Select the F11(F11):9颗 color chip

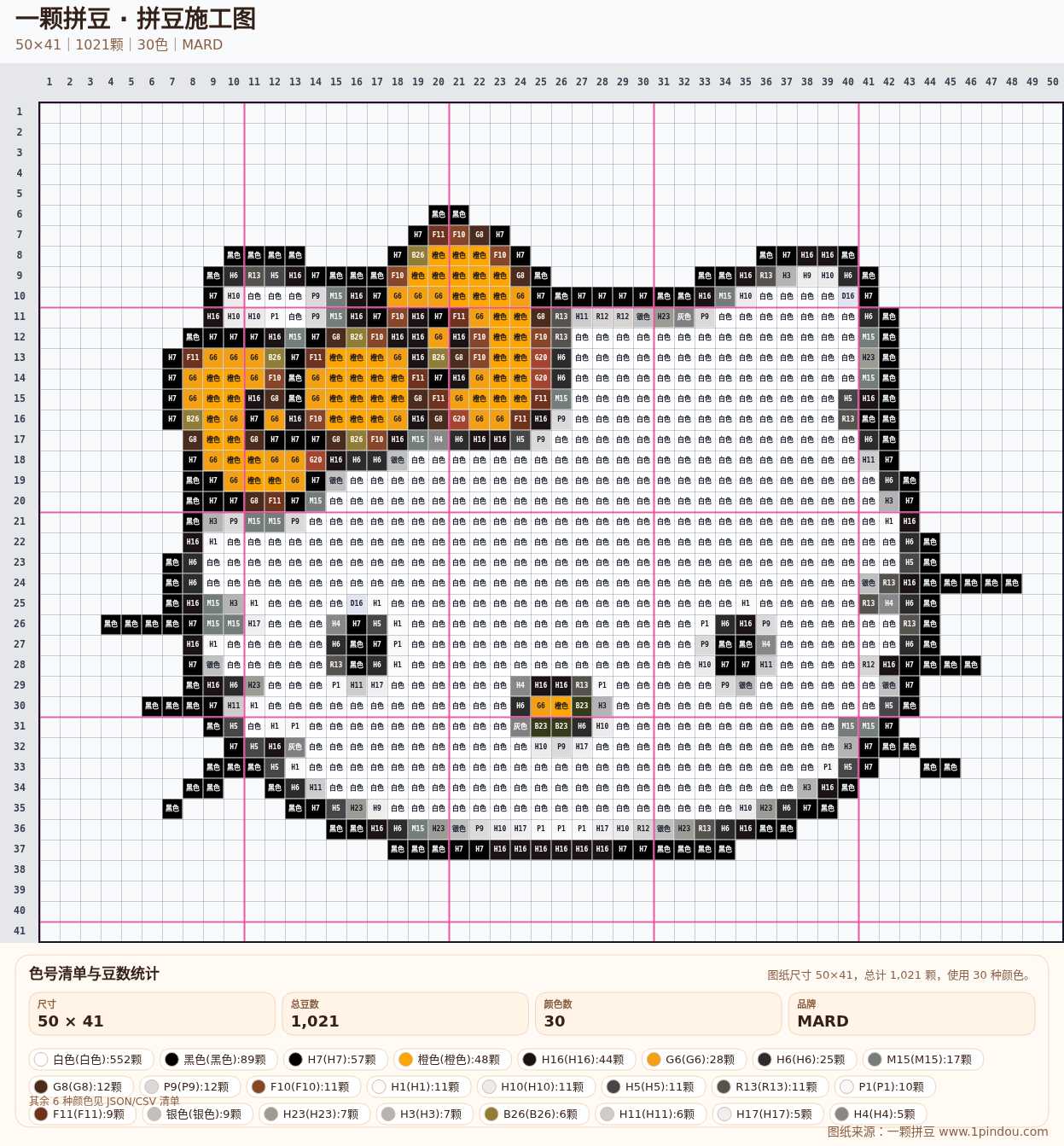tap(82, 1114)
